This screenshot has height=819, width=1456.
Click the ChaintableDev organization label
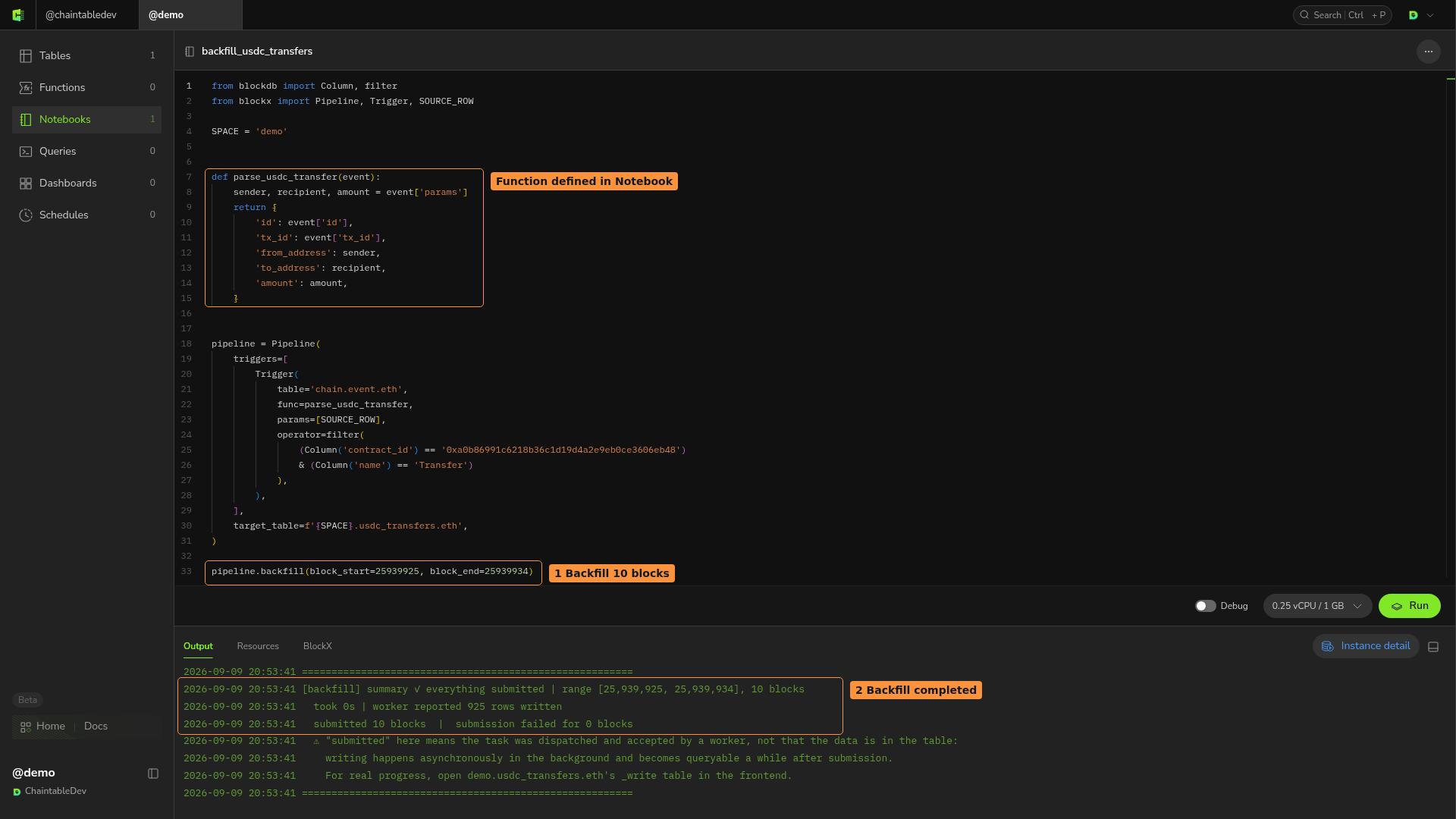point(55,792)
